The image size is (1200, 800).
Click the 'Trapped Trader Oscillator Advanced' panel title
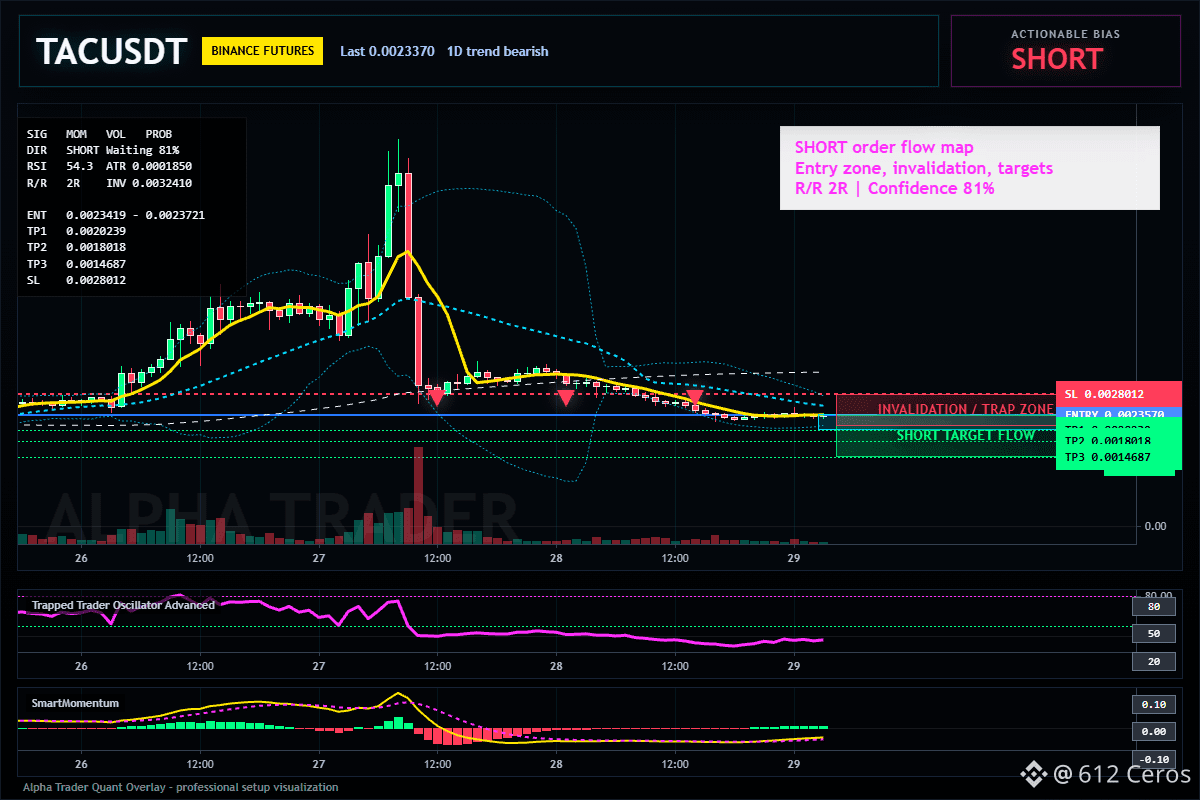[x=123, y=605]
